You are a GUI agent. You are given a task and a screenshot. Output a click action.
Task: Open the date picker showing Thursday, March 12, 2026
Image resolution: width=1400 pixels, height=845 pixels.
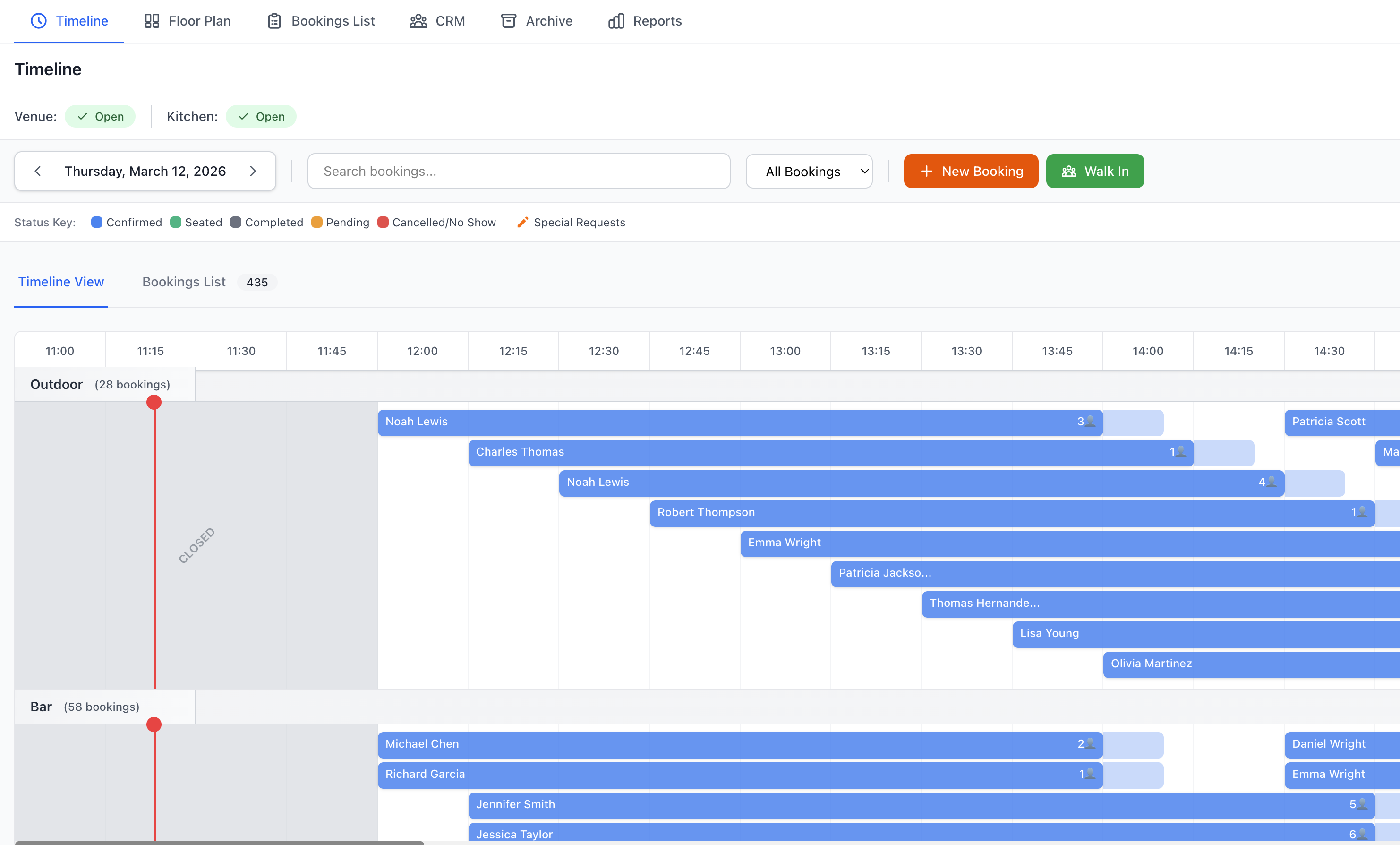coord(145,171)
